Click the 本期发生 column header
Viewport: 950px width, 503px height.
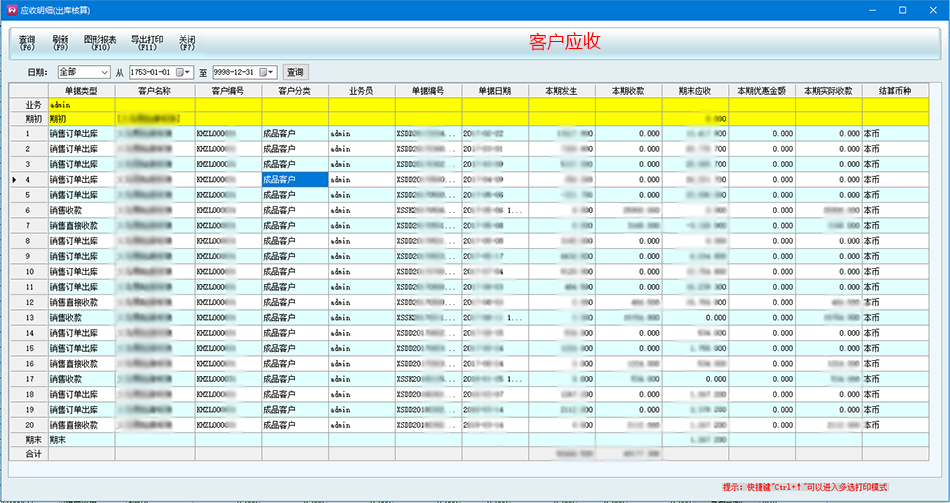tap(562, 90)
